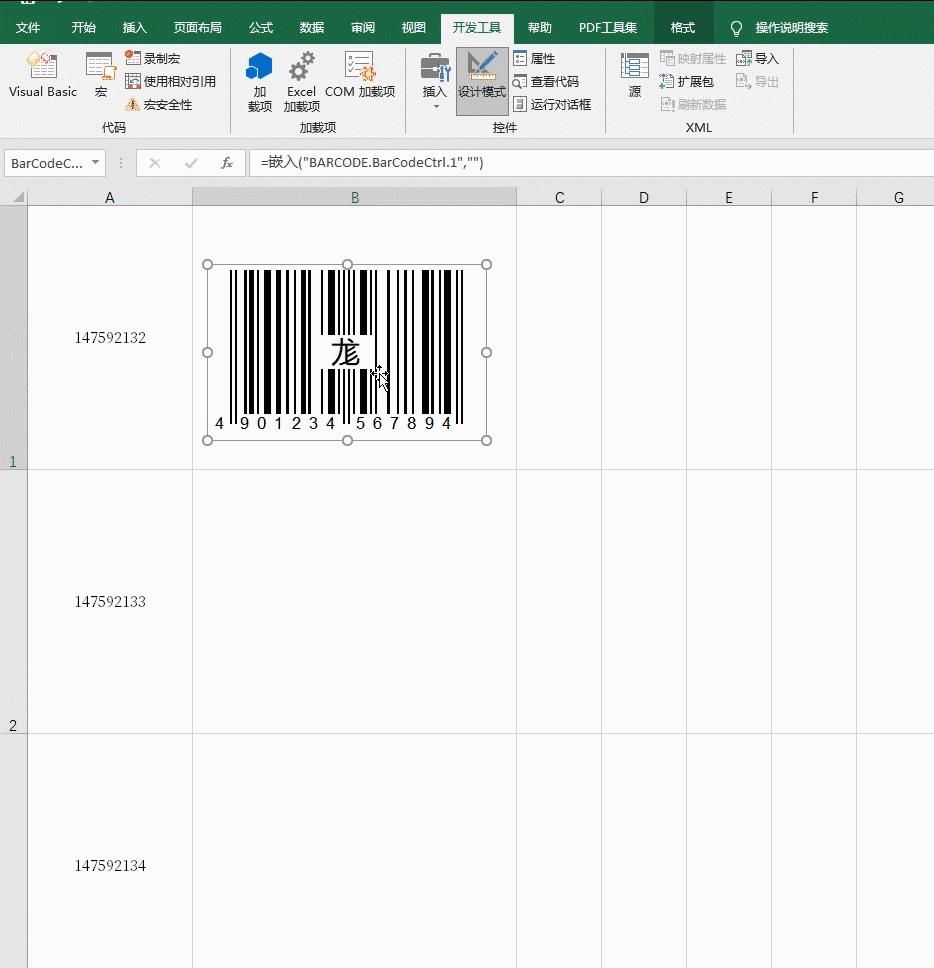Select column G header

pos(895,198)
